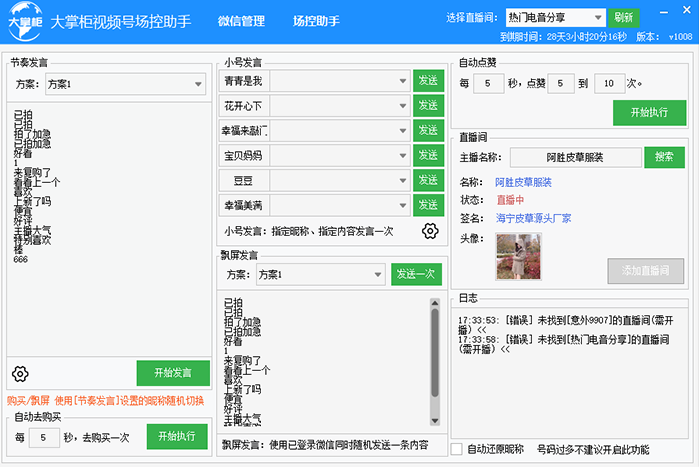Toggle the 自动还原昵称 checkbox
The height and width of the screenshot is (467, 699).
coord(457,449)
